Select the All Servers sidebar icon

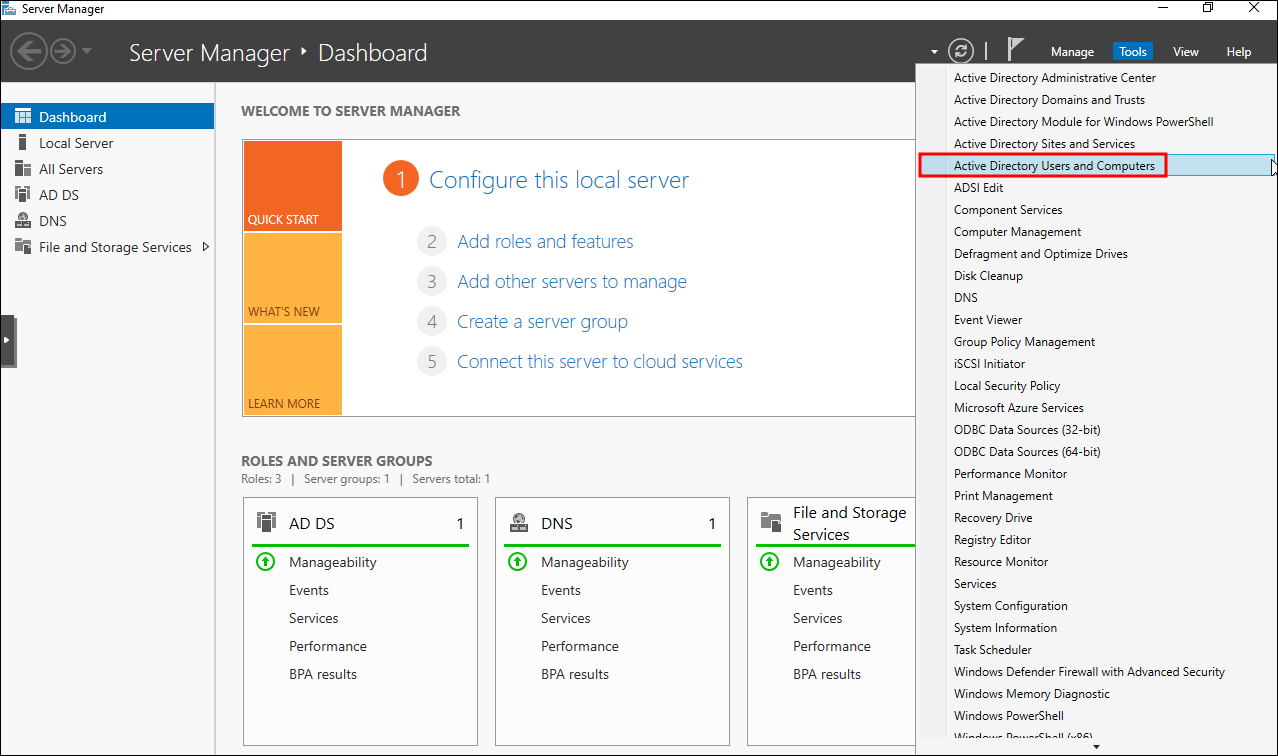pos(22,169)
